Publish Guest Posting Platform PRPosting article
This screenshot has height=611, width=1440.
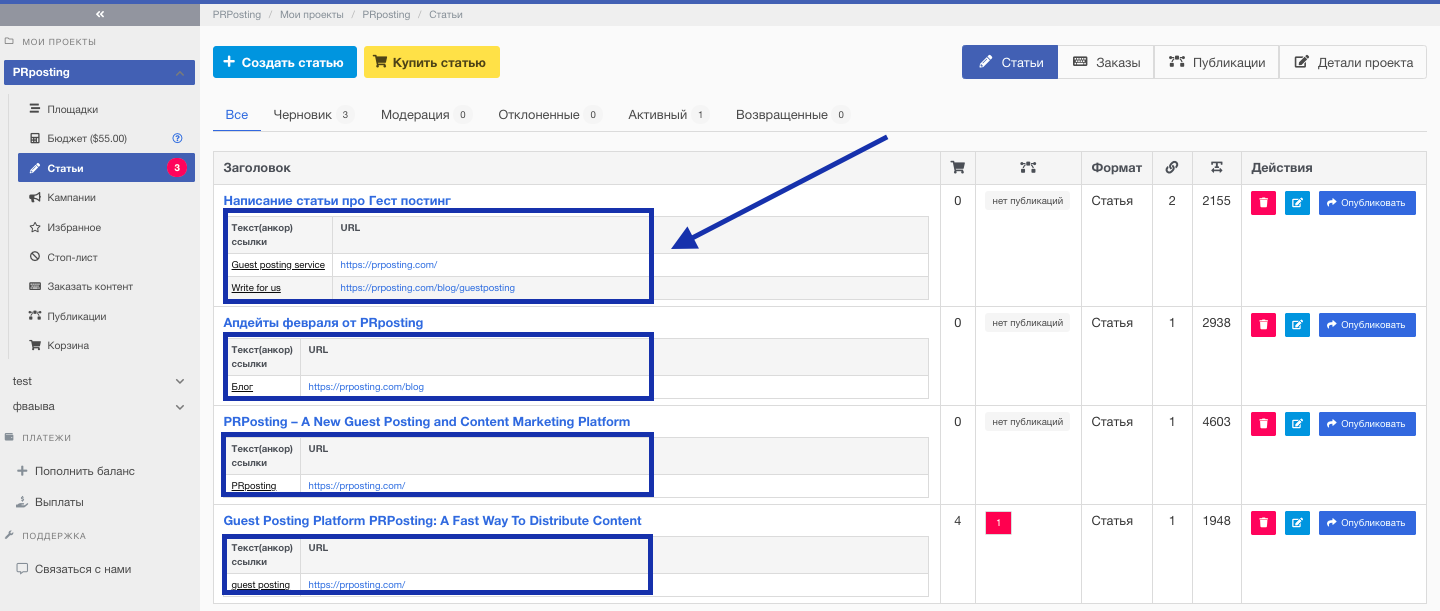pyautogui.click(x=1367, y=523)
